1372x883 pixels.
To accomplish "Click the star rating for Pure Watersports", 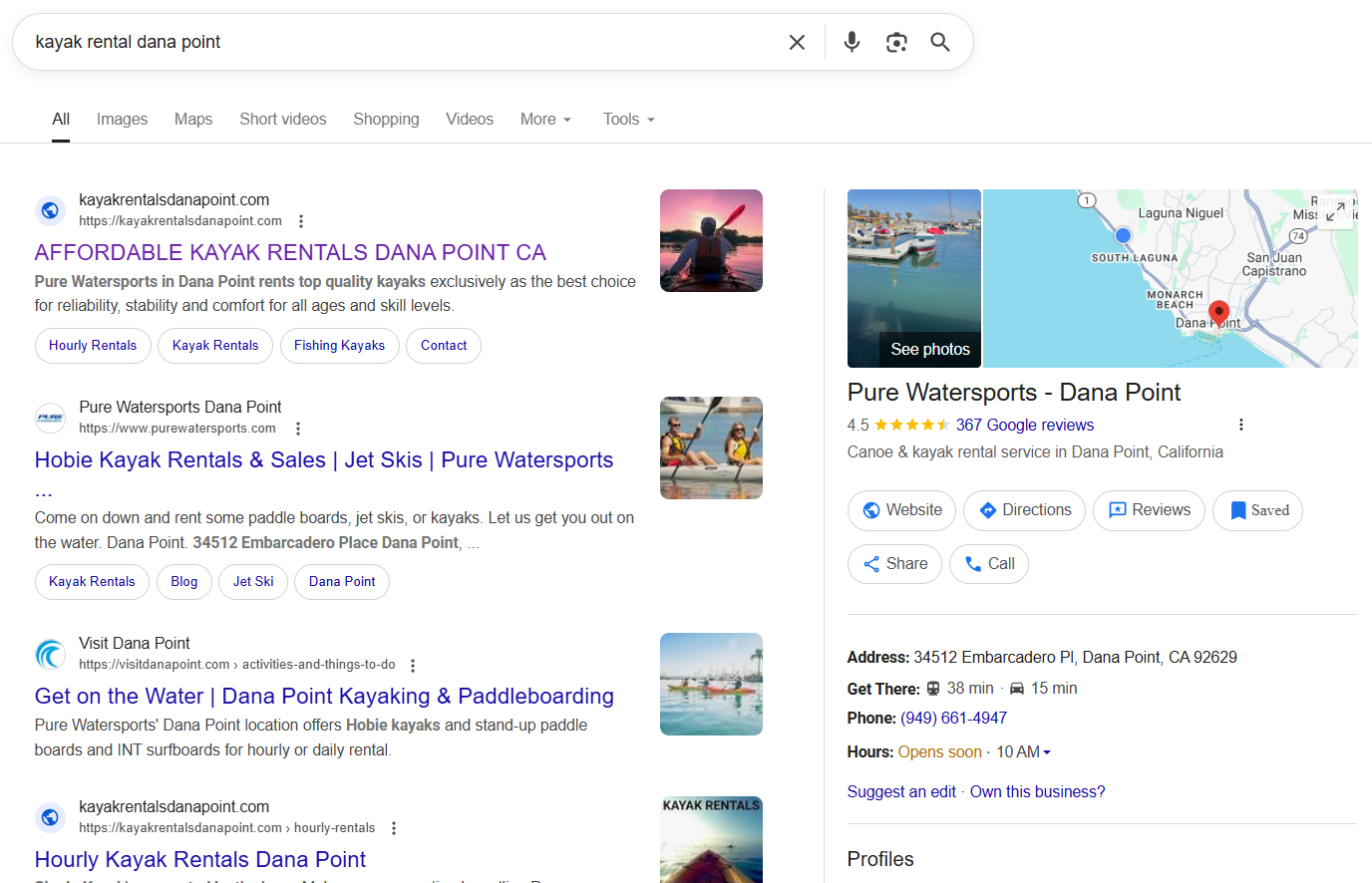I will [x=911, y=425].
